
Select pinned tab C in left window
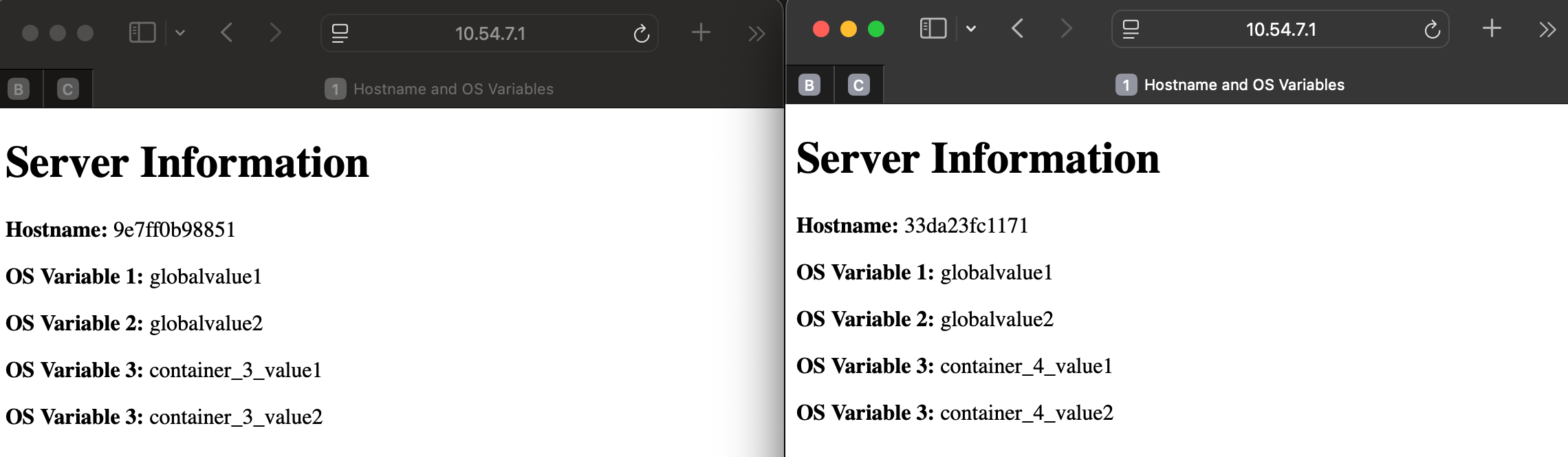tap(67, 89)
